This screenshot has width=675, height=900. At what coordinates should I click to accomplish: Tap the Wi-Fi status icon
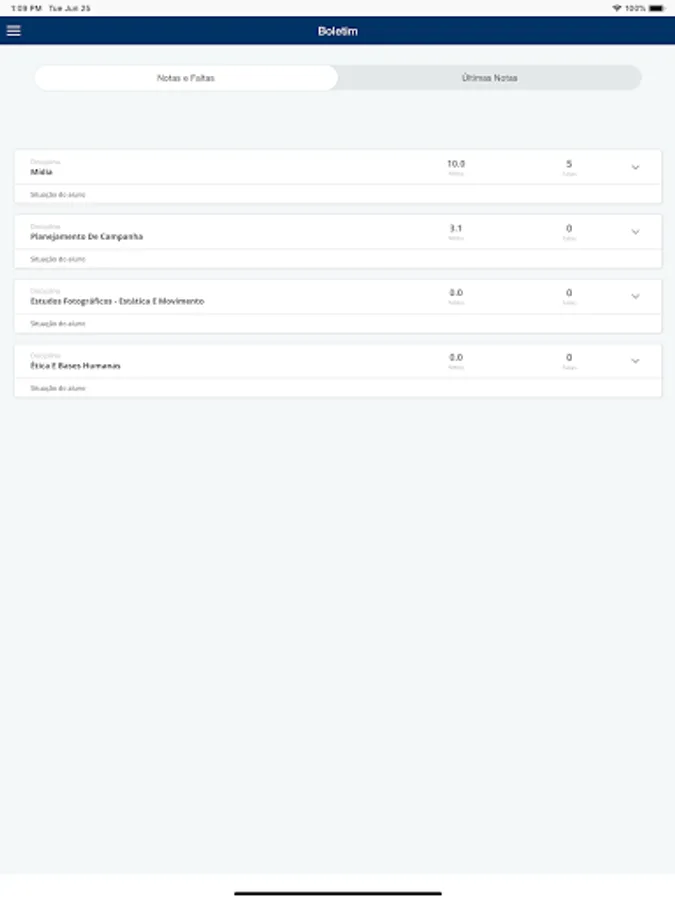click(x=616, y=7)
